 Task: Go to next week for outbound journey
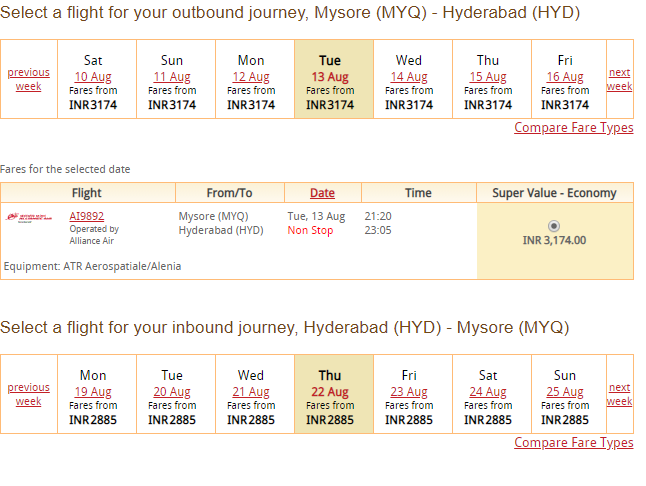pos(619,79)
